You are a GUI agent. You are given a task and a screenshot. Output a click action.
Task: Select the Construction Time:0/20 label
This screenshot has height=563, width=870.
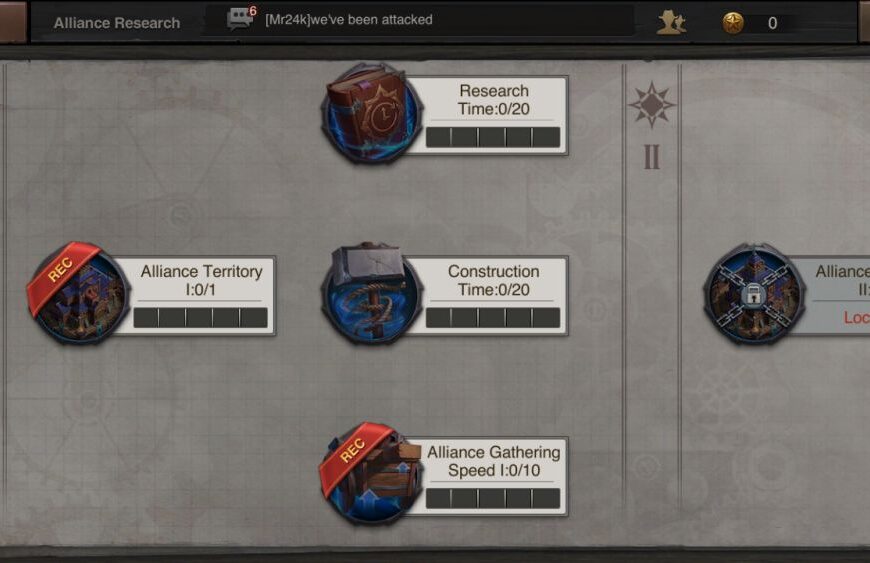tap(494, 280)
